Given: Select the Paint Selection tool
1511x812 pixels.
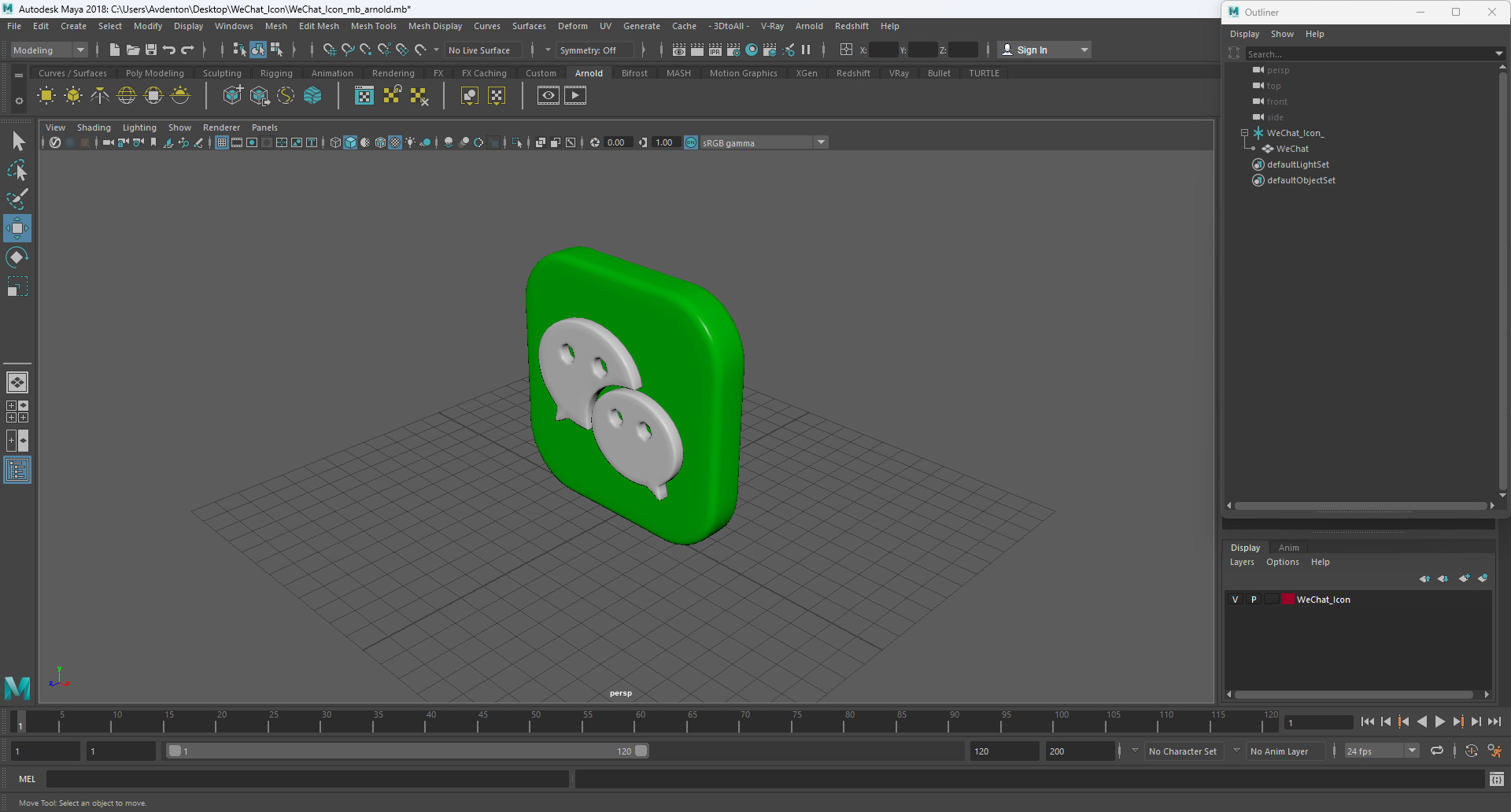Looking at the screenshot, I should (x=17, y=199).
